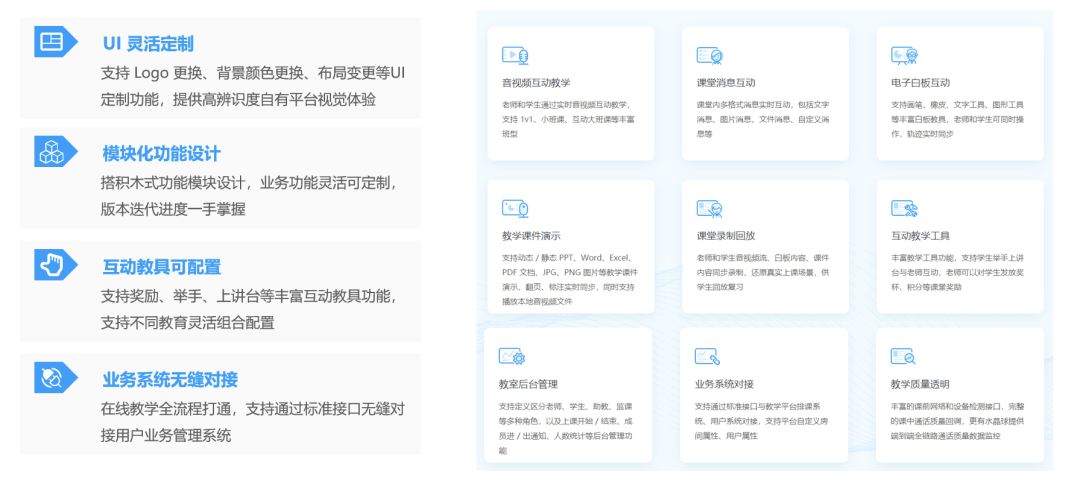Click the description starting 支持 Logo 更换

point(253,86)
